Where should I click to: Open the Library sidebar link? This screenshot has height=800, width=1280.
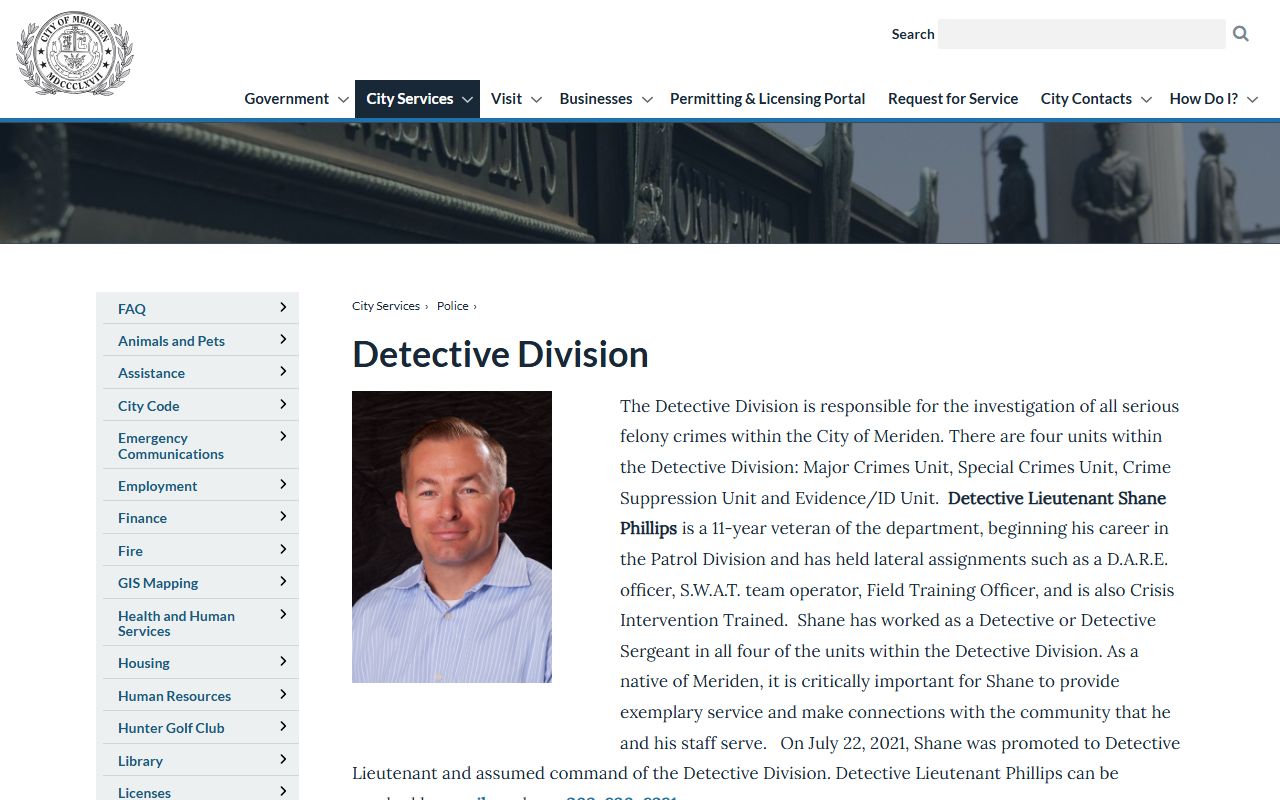point(140,761)
